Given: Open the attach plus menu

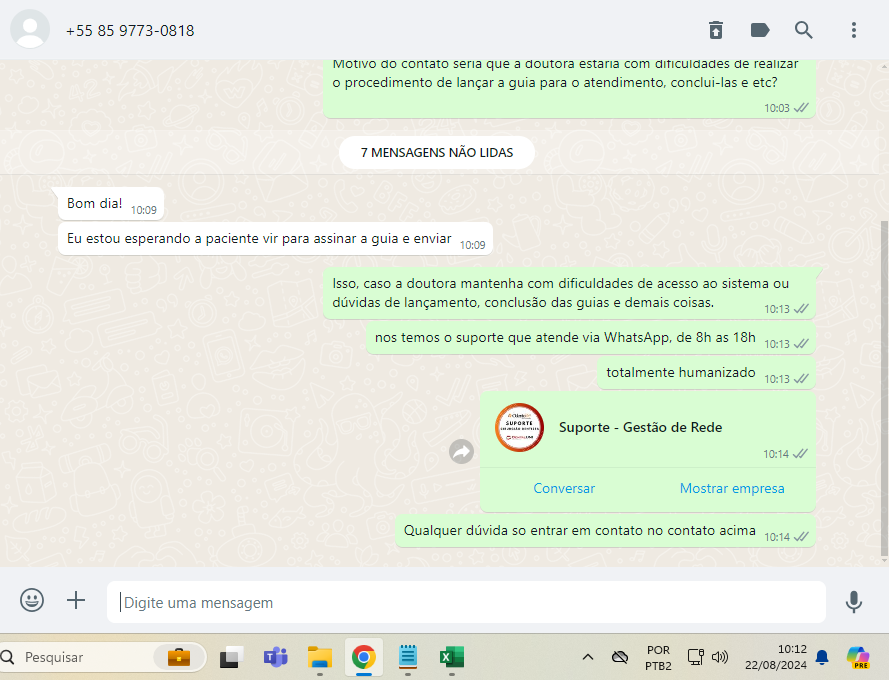Looking at the screenshot, I should (76, 600).
